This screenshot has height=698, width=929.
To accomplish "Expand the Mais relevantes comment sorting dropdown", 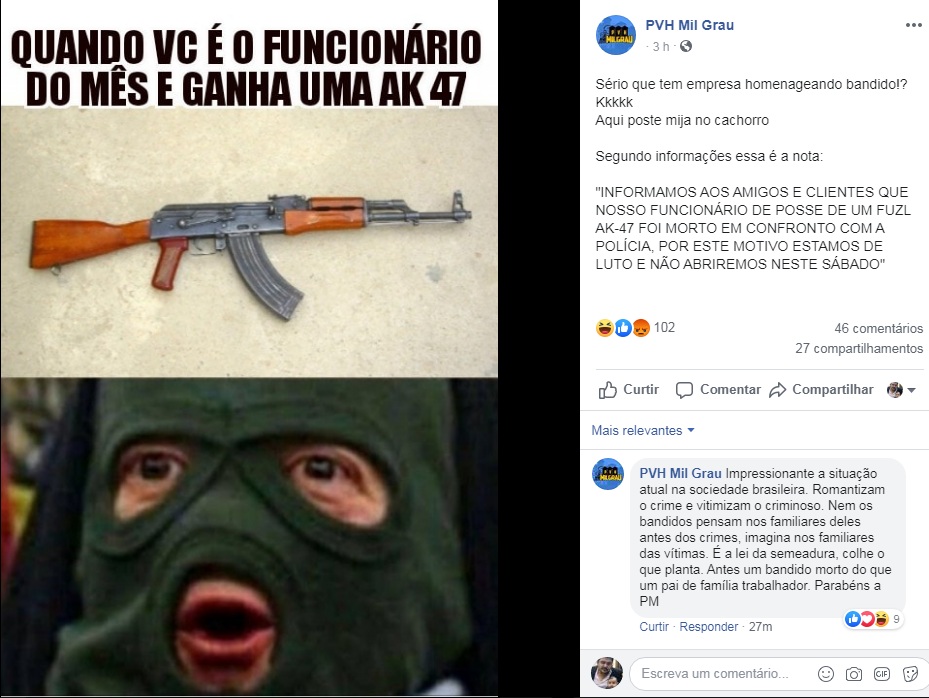I will pos(643,430).
